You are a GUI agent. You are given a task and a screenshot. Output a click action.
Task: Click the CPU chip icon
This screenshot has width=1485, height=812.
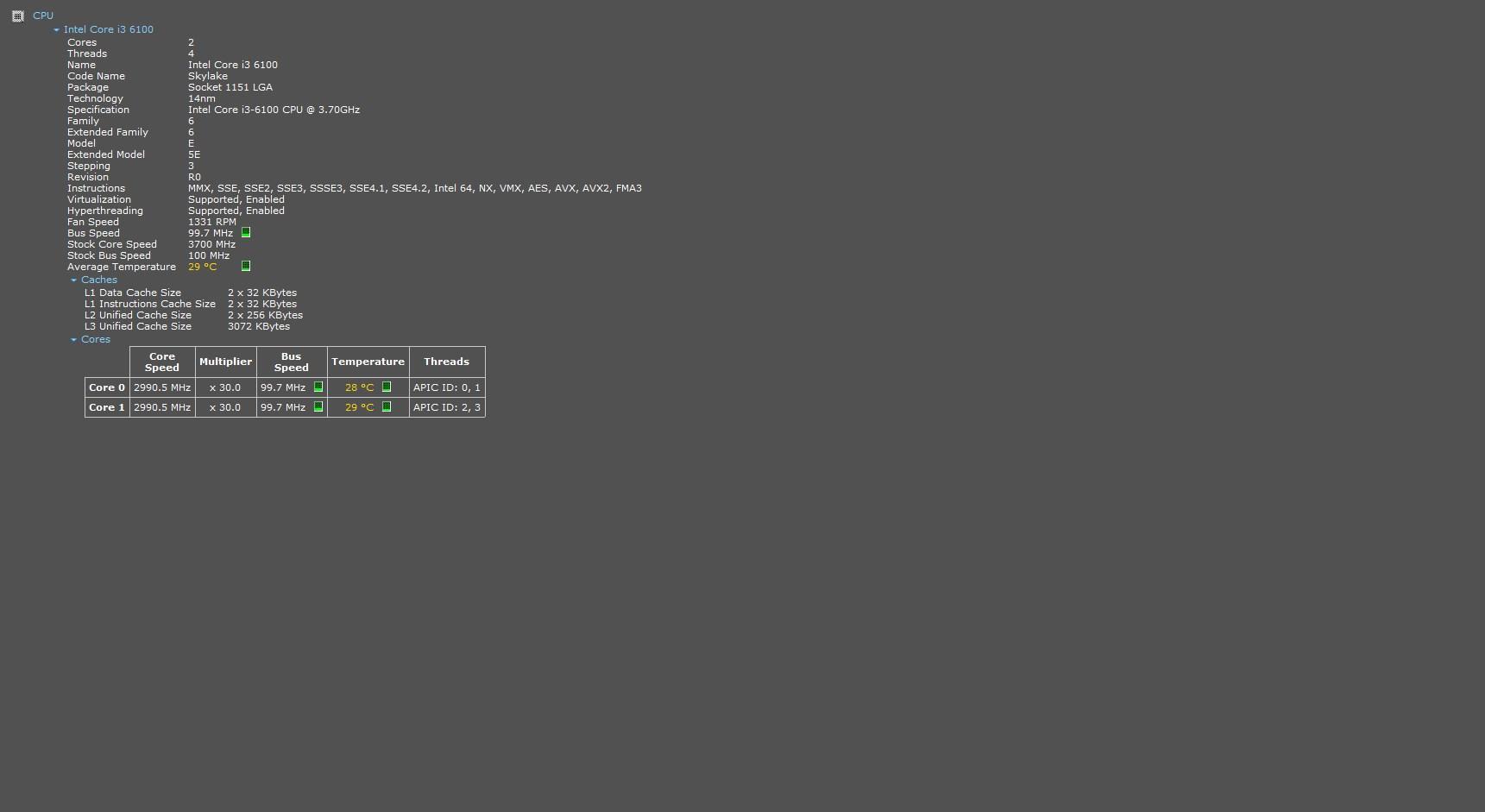[x=17, y=16]
